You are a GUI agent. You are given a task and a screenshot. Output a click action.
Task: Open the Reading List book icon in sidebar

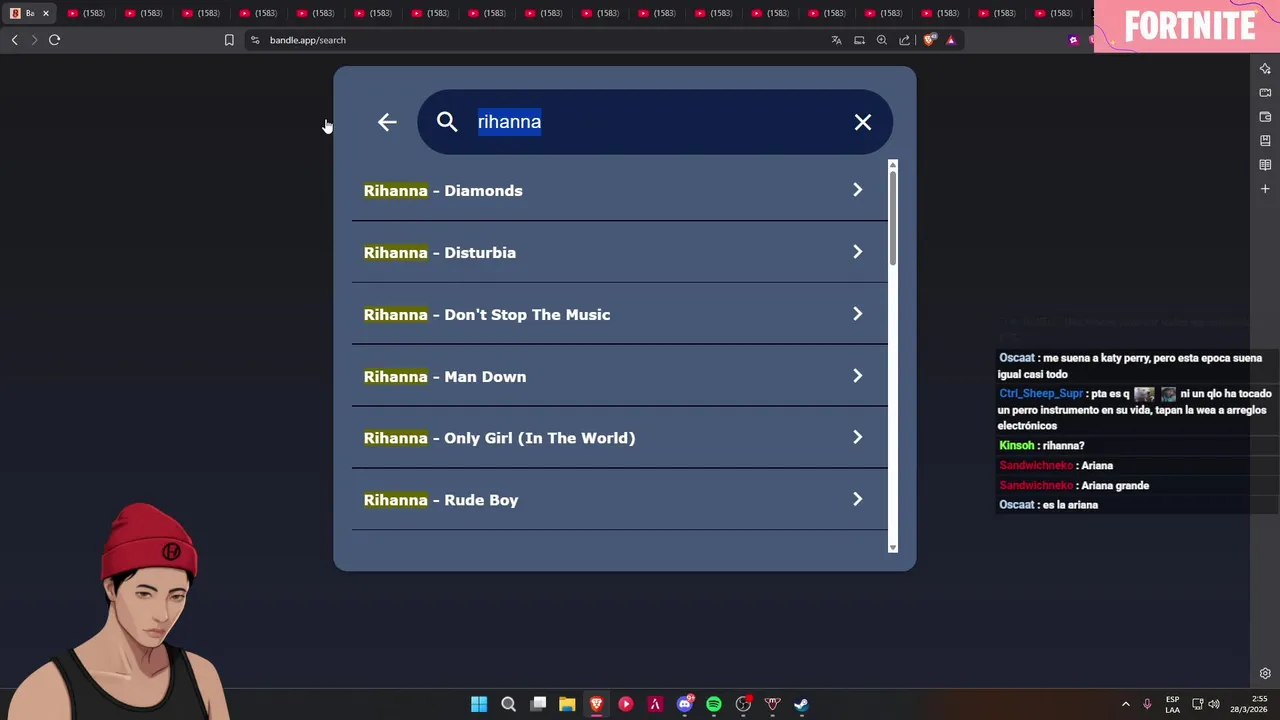pos(1265,165)
